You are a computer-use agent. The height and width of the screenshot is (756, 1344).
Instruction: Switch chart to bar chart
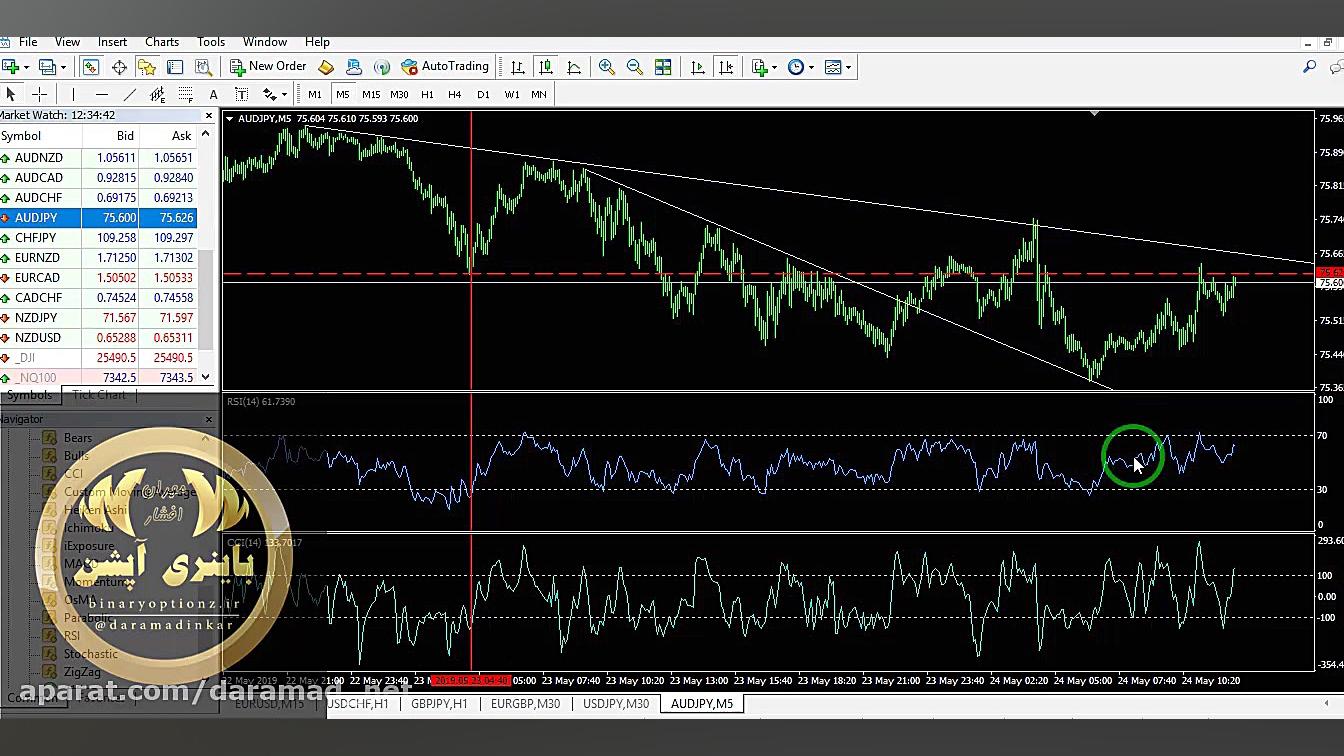(517, 67)
